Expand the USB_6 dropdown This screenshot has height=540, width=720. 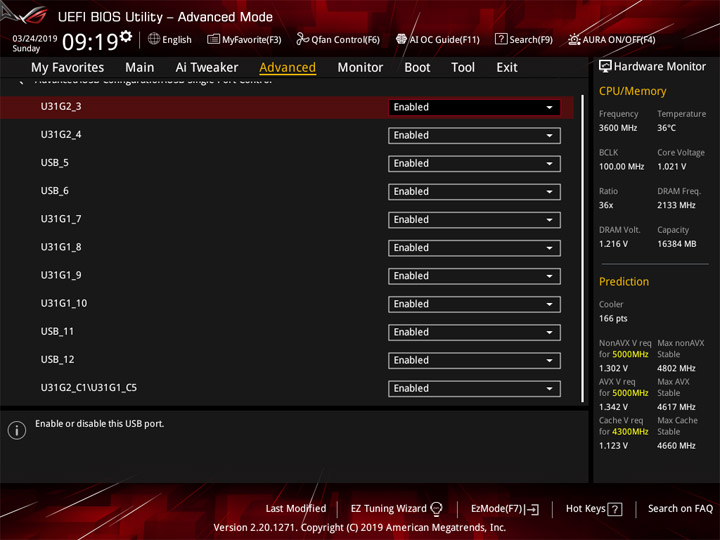(474, 191)
